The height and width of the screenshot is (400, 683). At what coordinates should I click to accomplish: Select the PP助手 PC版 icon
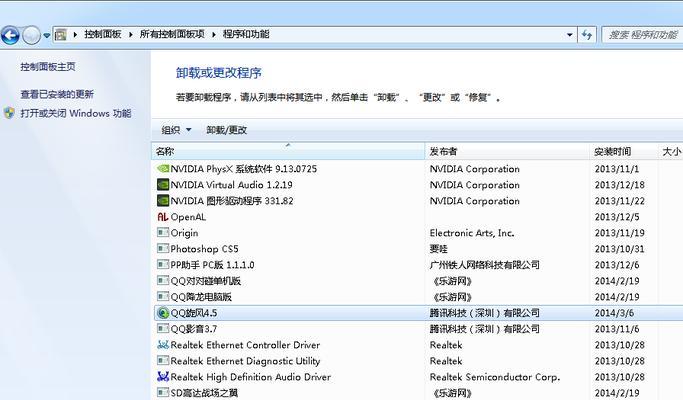162,264
